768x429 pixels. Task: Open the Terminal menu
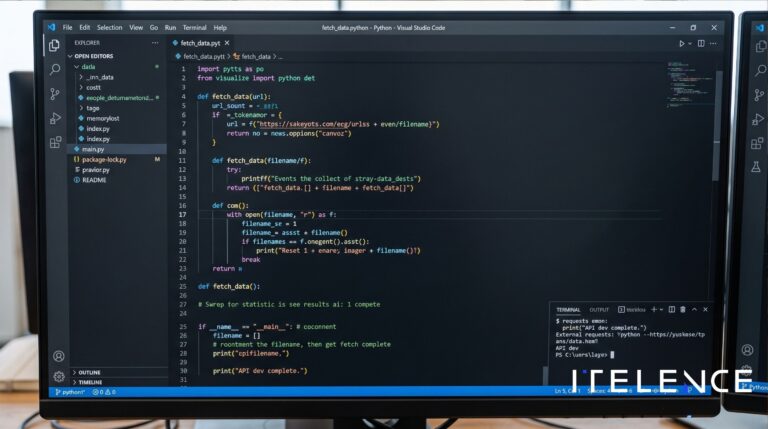pyautogui.click(x=194, y=28)
